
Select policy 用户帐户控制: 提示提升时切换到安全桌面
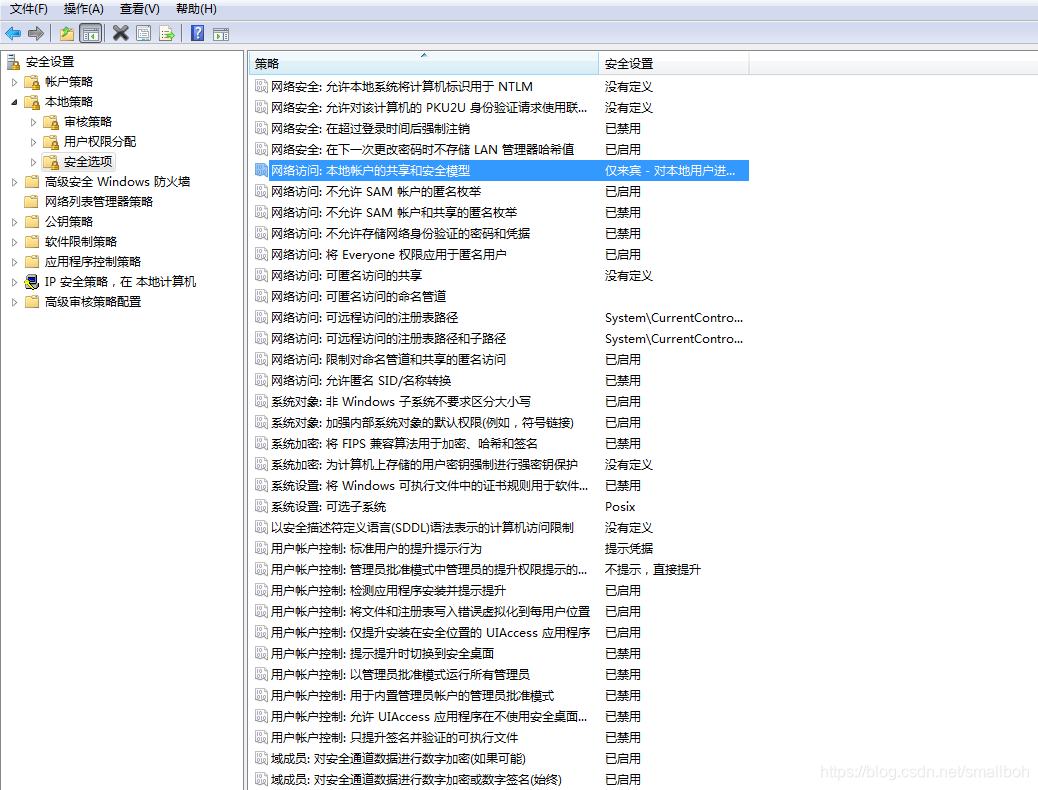click(x=382, y=654)
